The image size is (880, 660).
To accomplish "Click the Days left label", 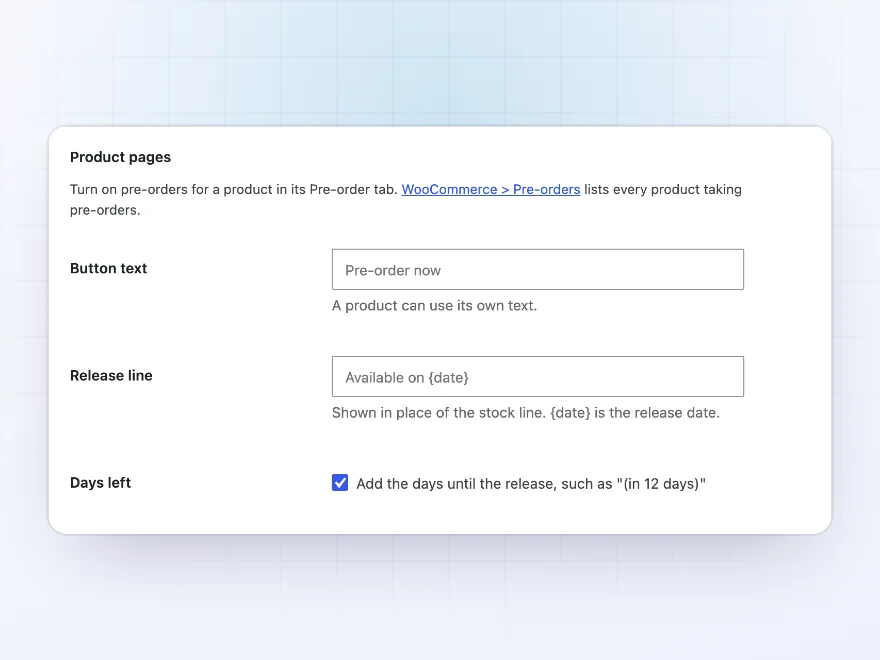I will [100, 483].
